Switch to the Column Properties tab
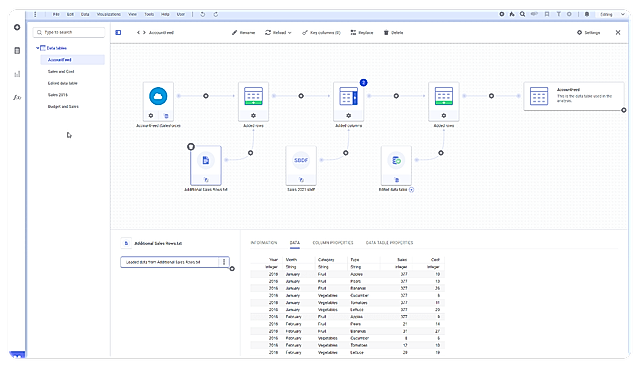Screen dimensions: 640x368 [333, 243]
